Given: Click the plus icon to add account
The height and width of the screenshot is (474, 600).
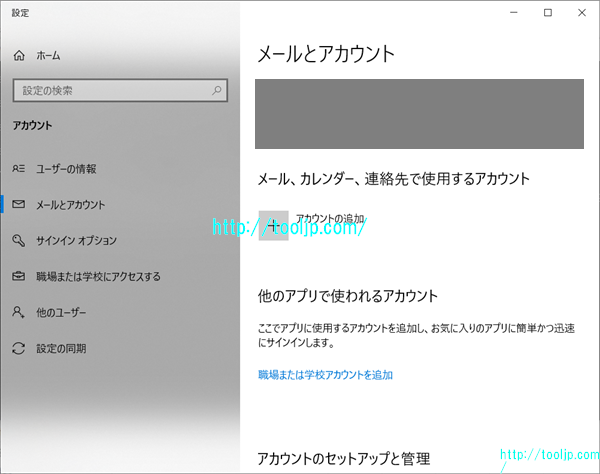Looking at the screenshot, I should pos(274,225).
